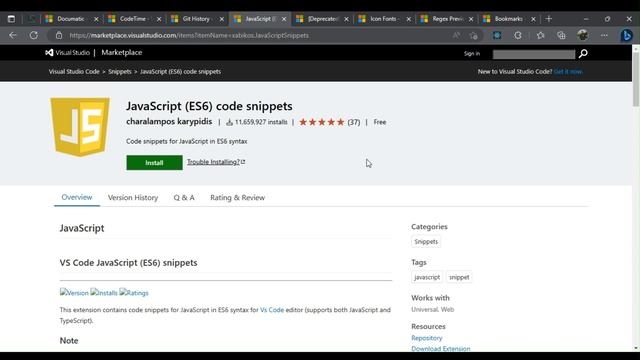This screenshot has width=640, height=360.
Task: Open the Favorites star icon
Action: point(540,36)
